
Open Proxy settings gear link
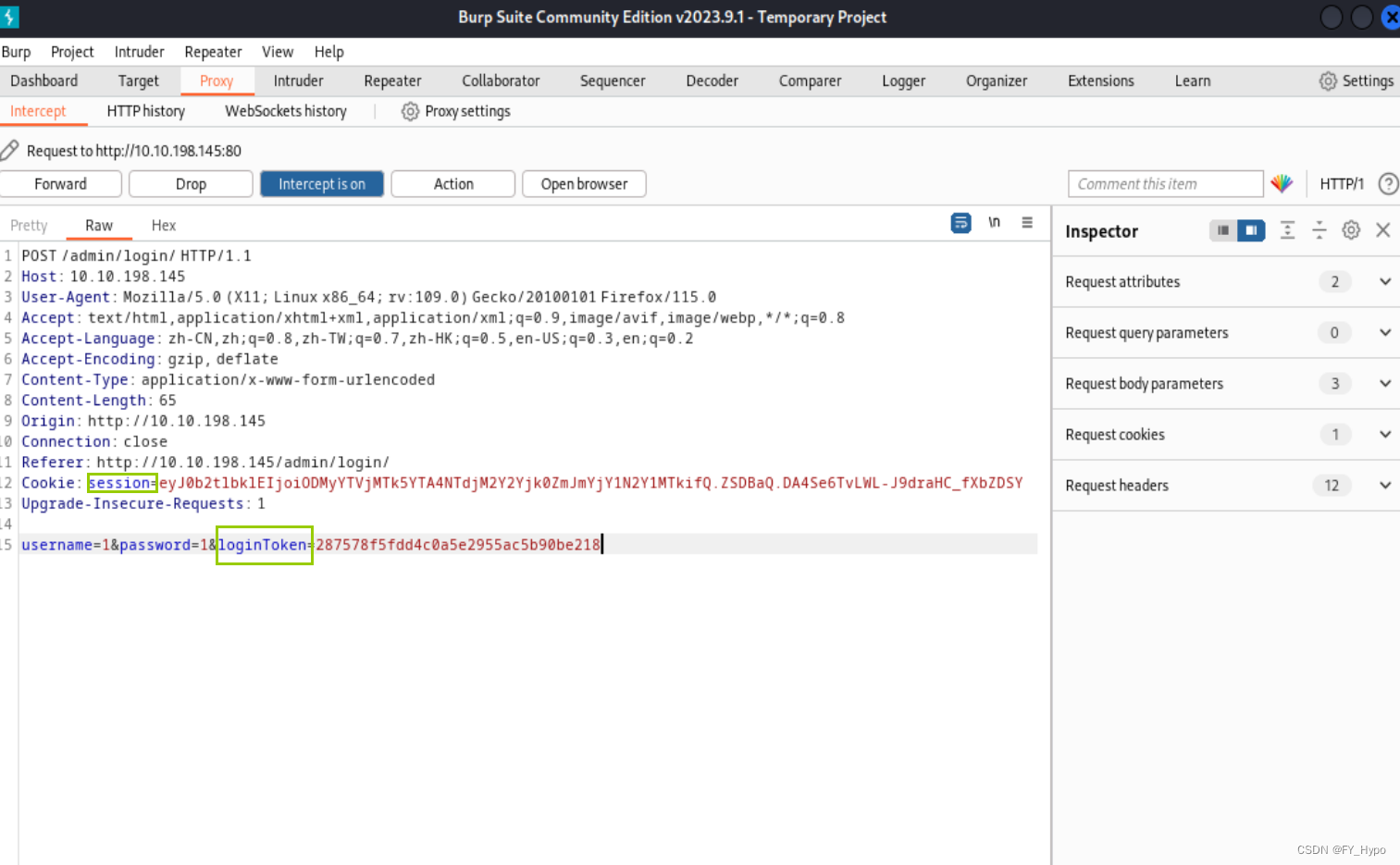click(456, 111)
